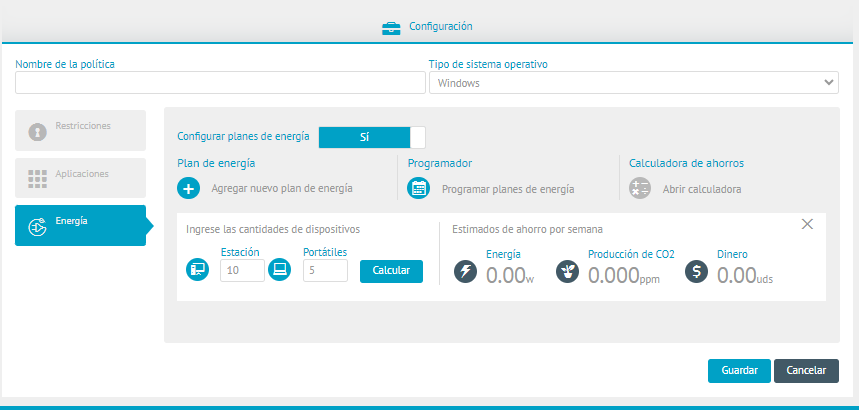Click the Cancelar button
Viewport: 859px width, 410px height.
pos(806,371)
